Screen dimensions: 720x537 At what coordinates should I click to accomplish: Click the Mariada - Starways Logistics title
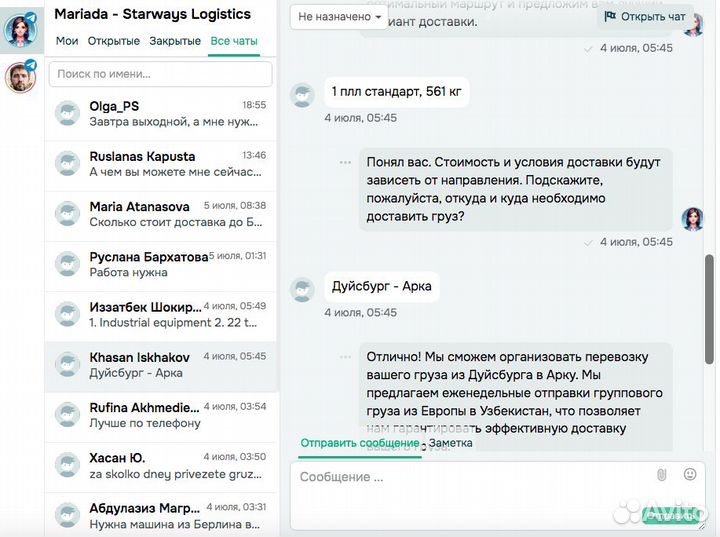(152, 14)
